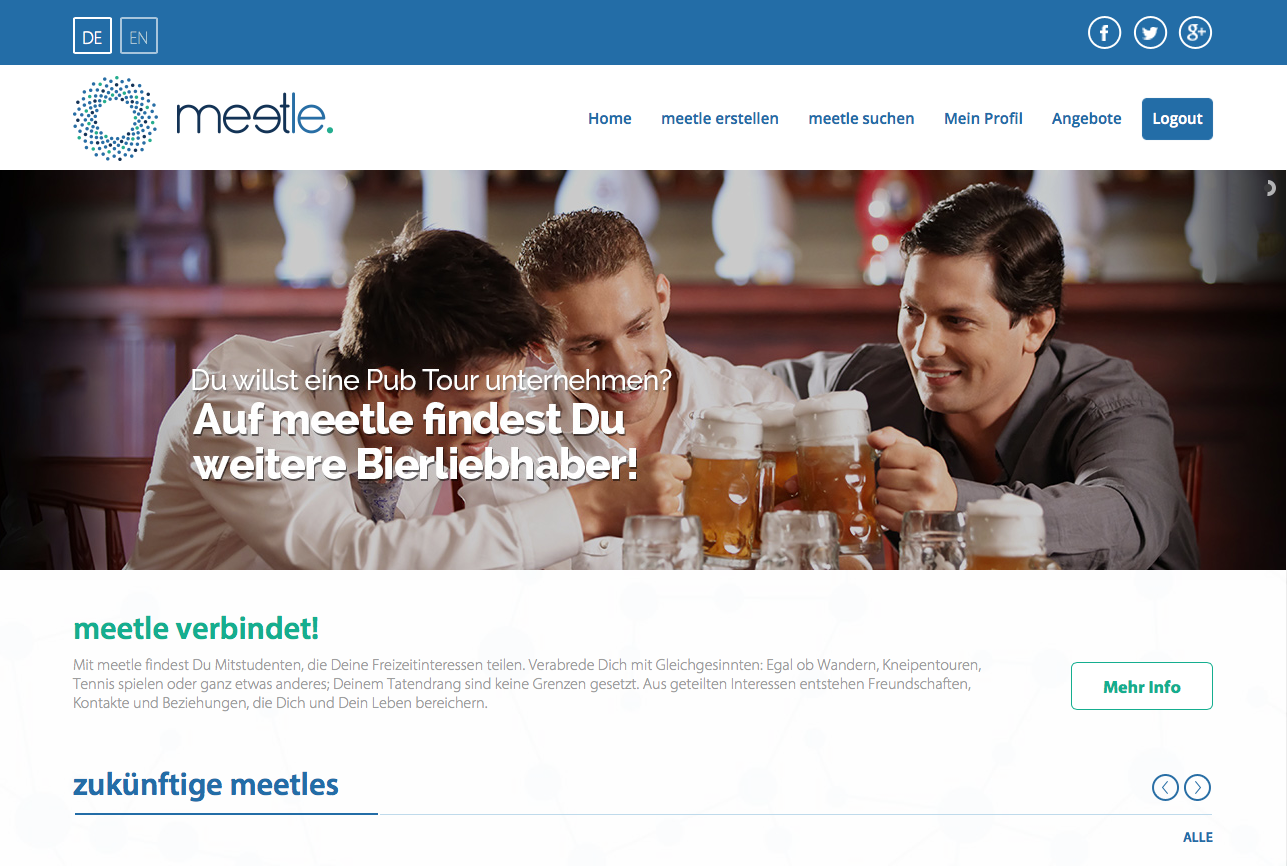The width and height of the screenshot is (1287, 866).
Task: Open the Angebote menu item
Action: [1087, 119]
